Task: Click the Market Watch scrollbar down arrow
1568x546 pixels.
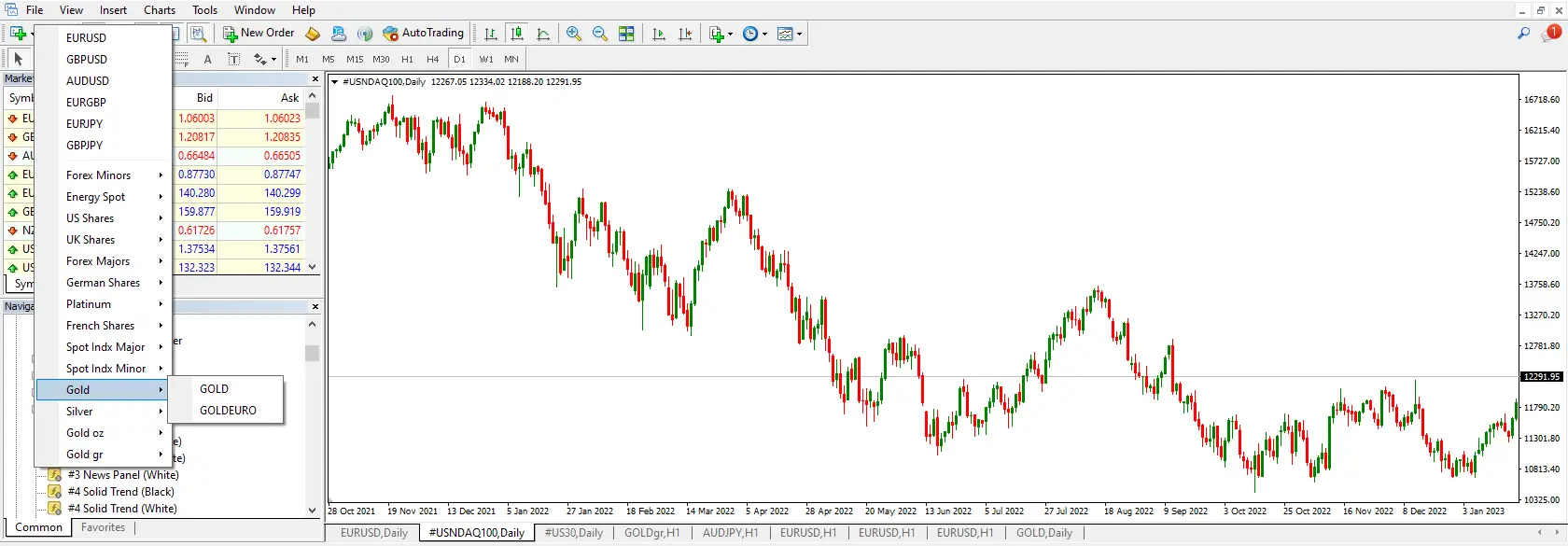Action: [x=313, y=267]
